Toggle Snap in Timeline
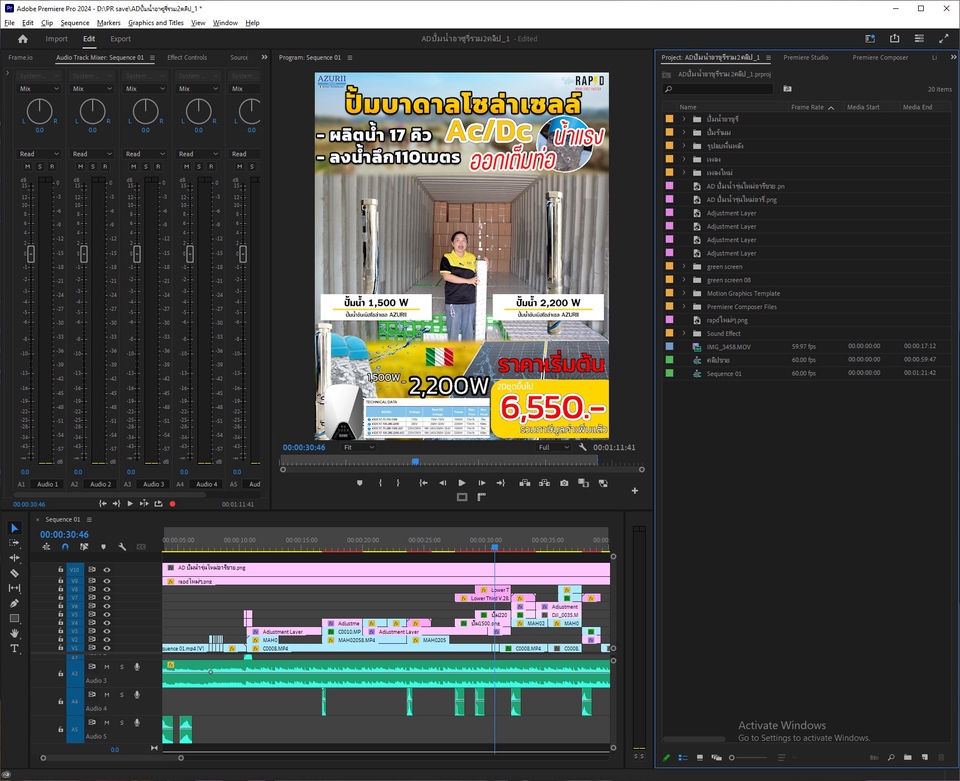 coord(66,547)
